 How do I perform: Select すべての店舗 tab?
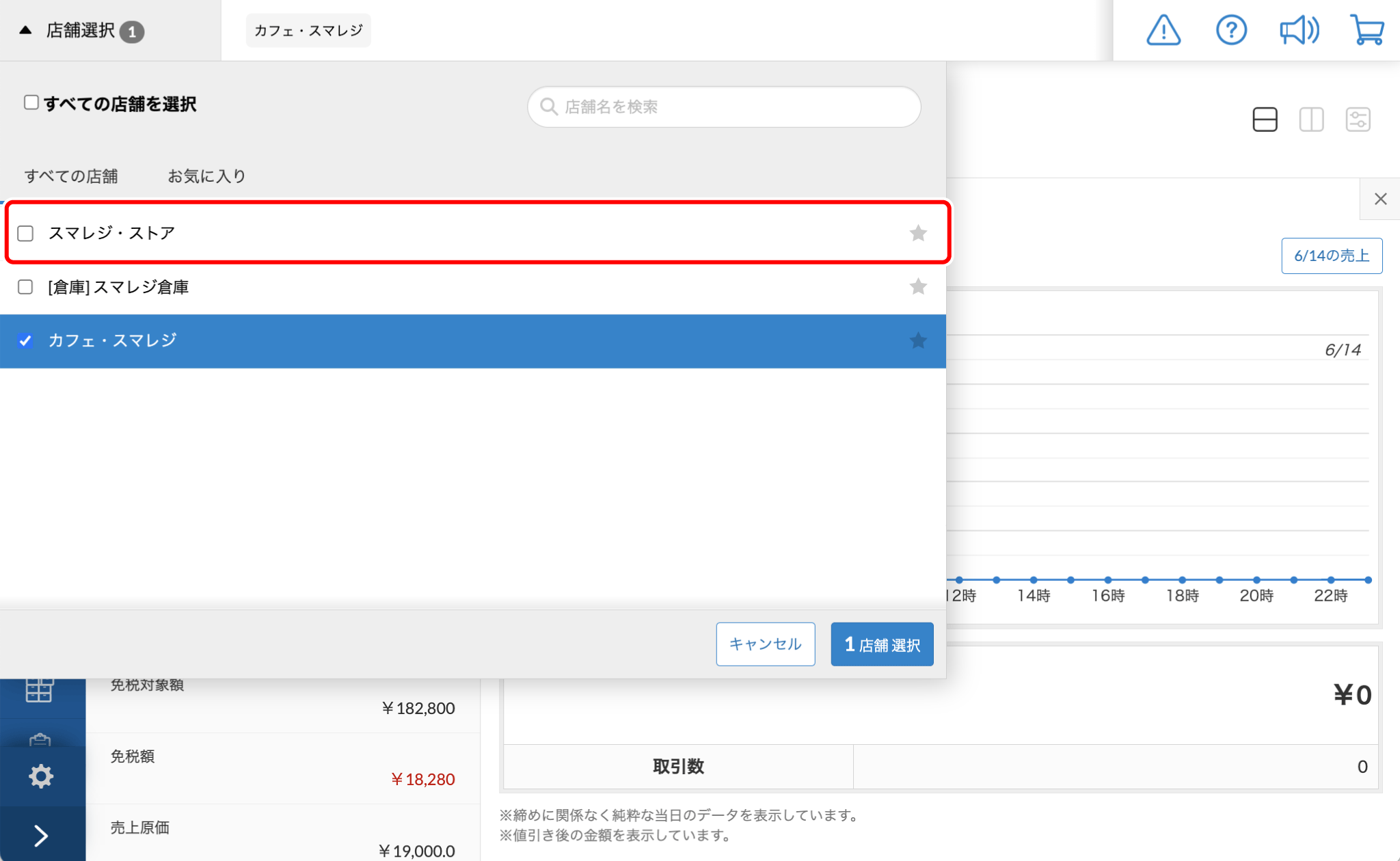pos(71,176)
